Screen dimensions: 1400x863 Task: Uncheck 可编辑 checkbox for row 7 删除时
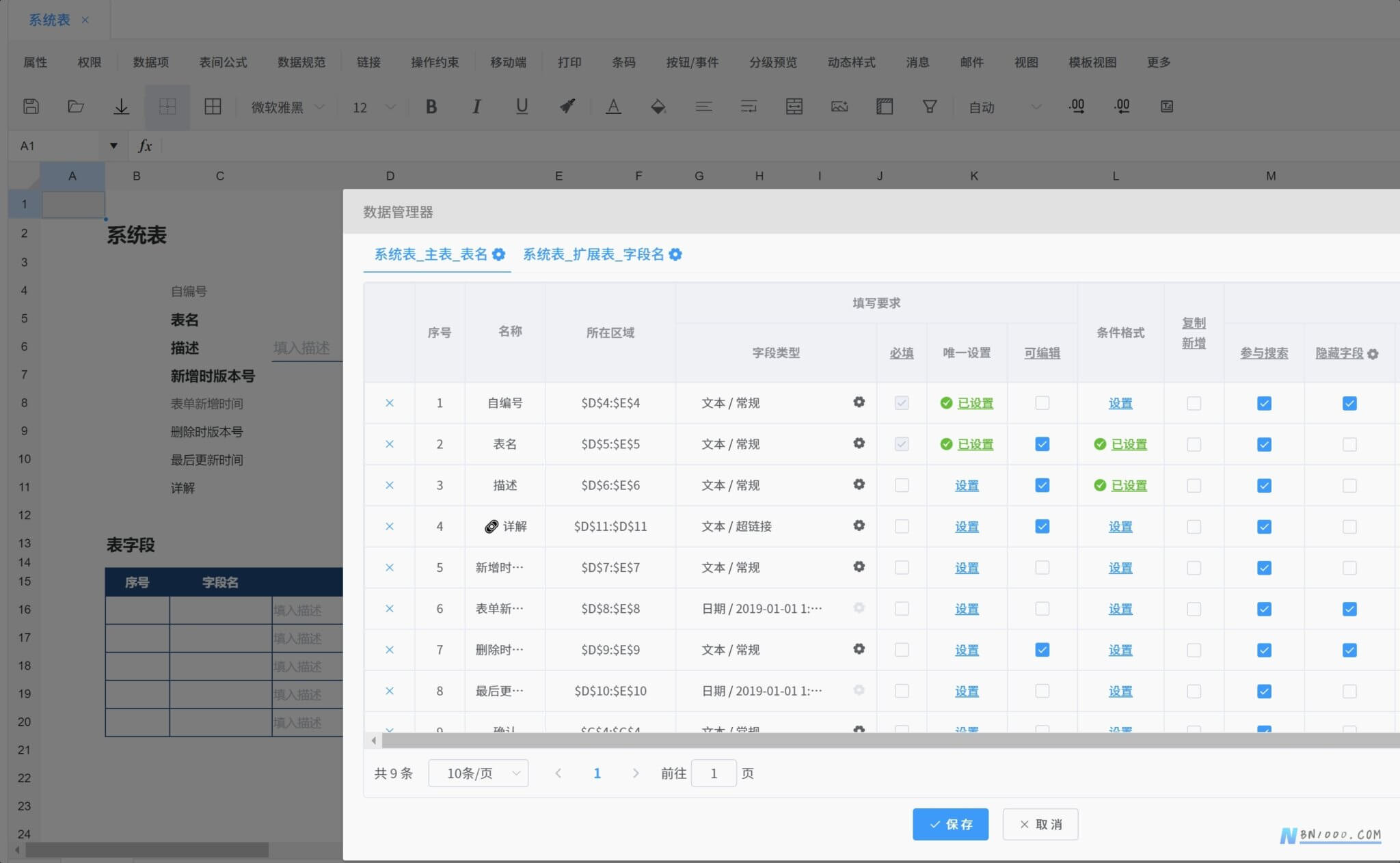[1042, 650]
